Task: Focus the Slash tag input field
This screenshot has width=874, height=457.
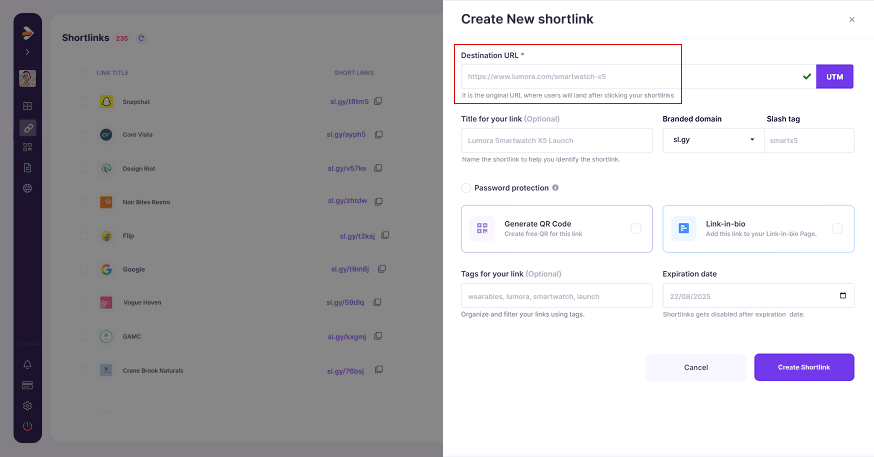Action: tap(809, 140)
